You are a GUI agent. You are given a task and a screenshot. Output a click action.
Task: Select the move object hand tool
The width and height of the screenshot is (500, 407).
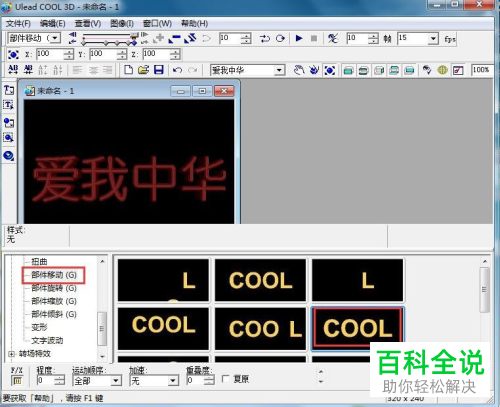pos(299,70)
